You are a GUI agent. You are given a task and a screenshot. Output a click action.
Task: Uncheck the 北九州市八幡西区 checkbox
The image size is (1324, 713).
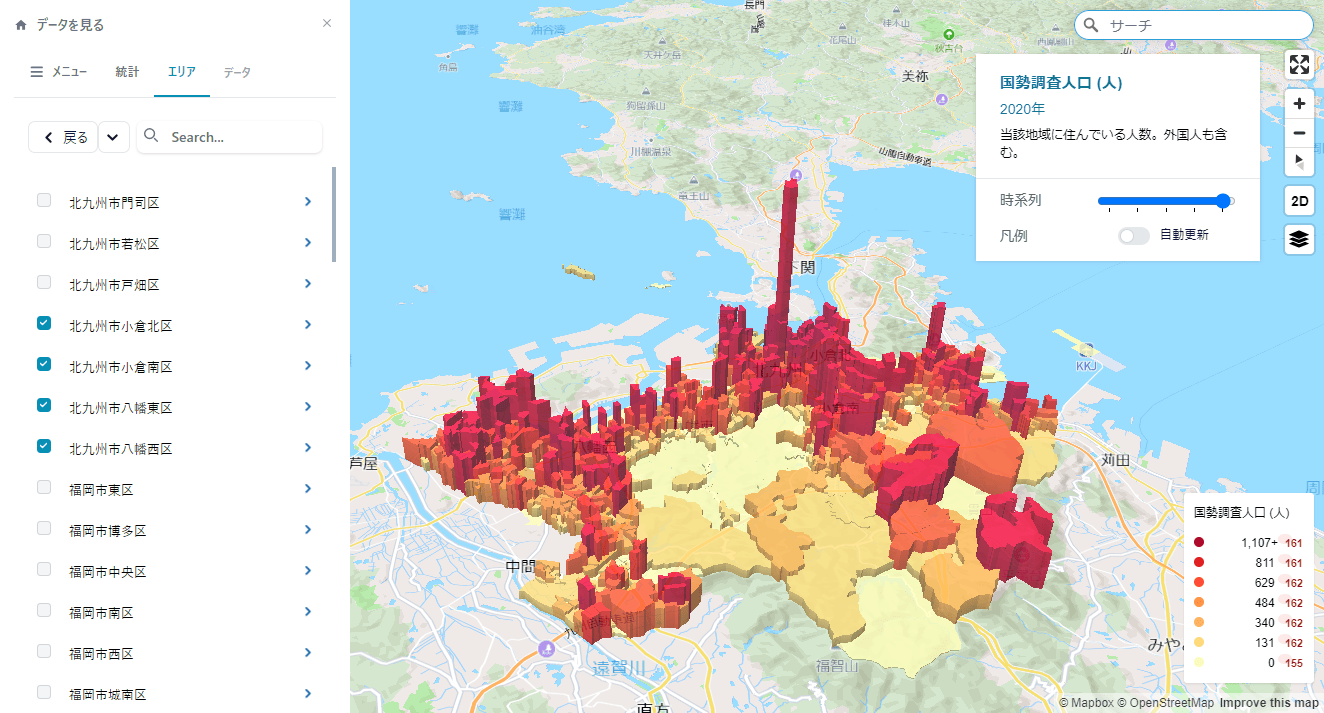tap(44, 446)
